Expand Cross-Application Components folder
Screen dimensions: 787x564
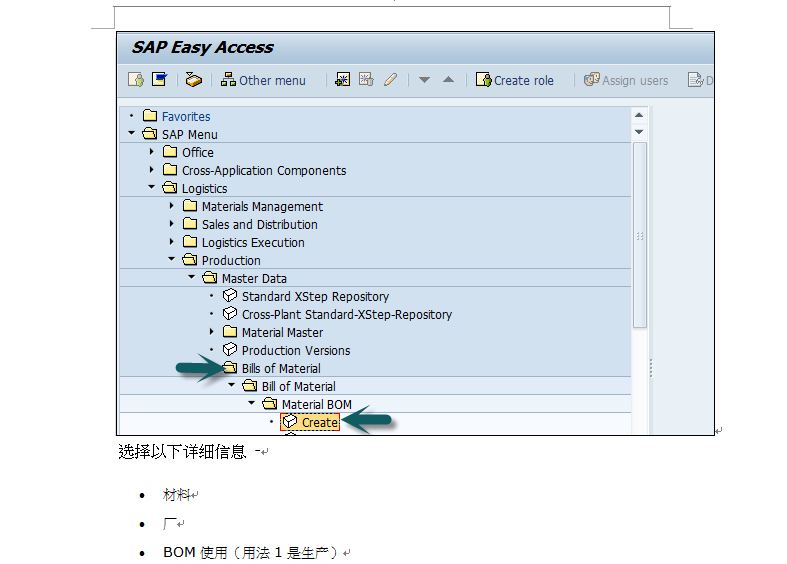152,170
